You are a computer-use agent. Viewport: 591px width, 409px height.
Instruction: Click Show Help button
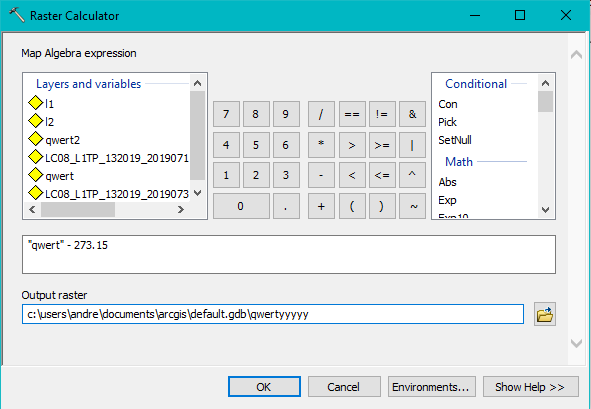(x=531, y=387)
